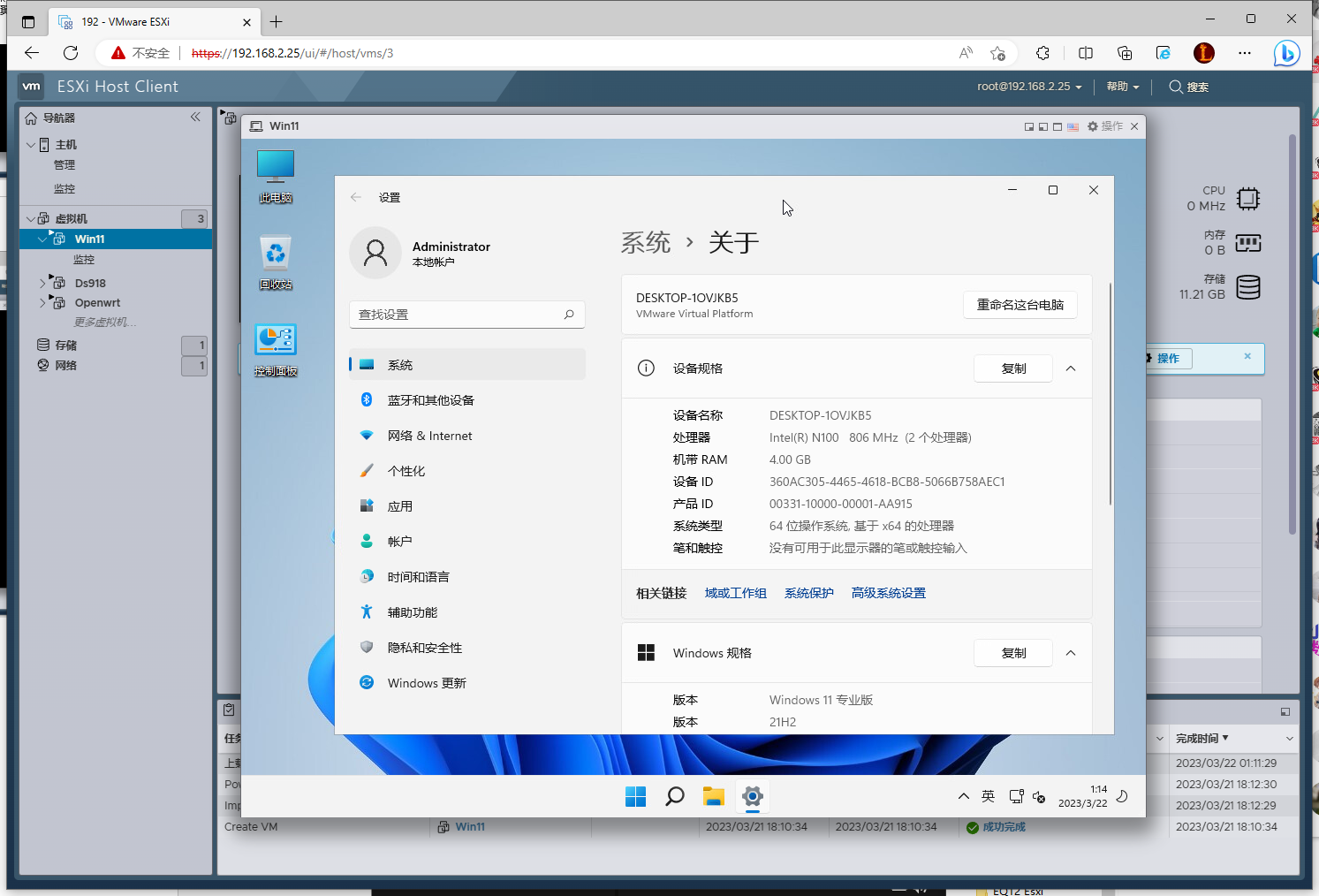Screen dimensions: 1319x896
Task: Select 系统 in Settings sidebar
Action: 467,365
